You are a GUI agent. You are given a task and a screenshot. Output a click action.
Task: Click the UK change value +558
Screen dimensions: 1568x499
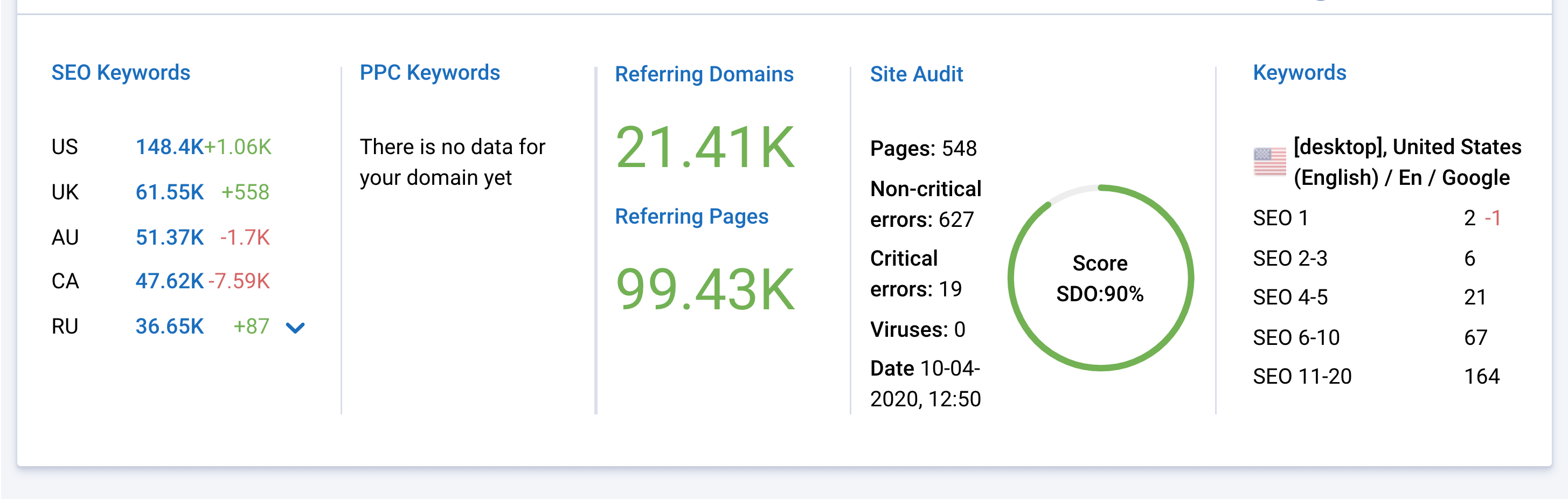(245, 192)
